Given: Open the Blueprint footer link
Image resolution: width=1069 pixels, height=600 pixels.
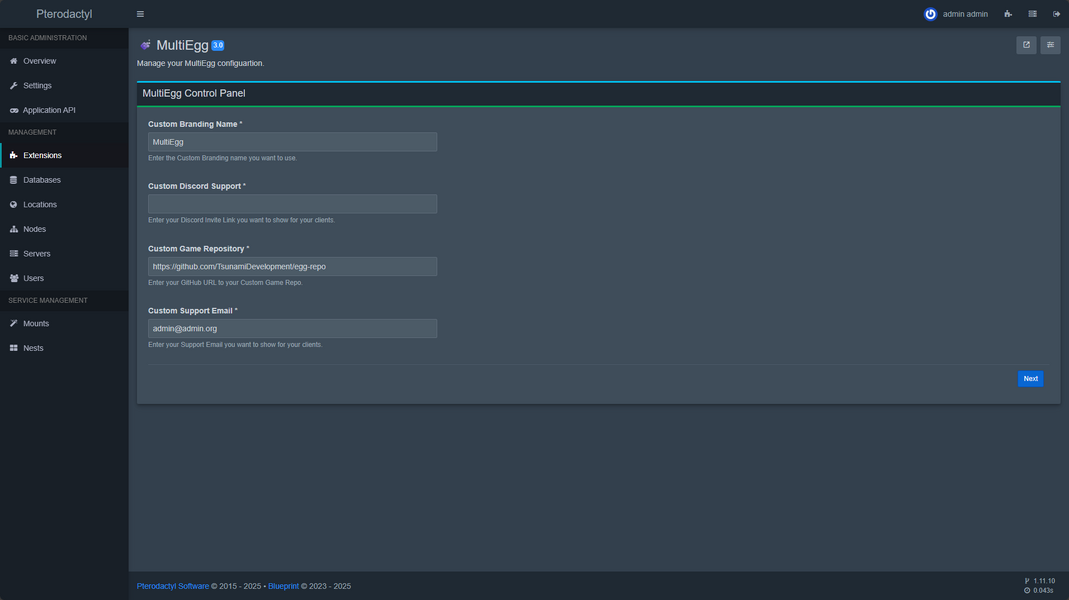Looking at the screenshot, I should click(284, 586).
